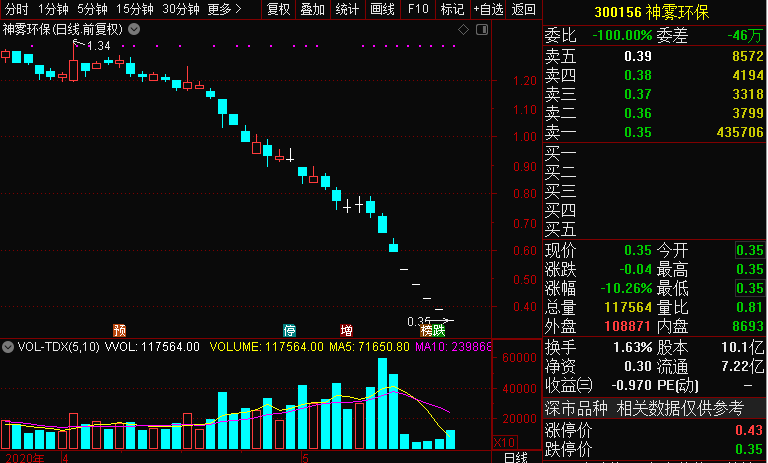
Task: Click the 今开 boxed value 0.35
Action: point(750,250)
